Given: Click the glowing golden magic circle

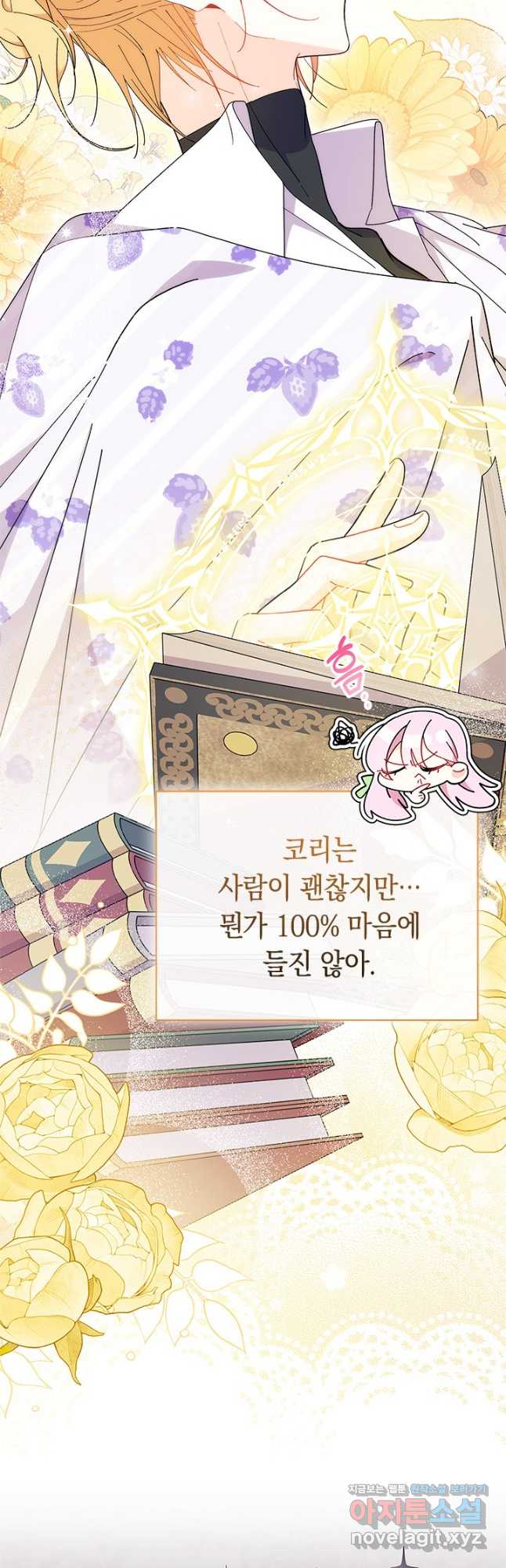Looking at the screenshot, I should point(313,510).
